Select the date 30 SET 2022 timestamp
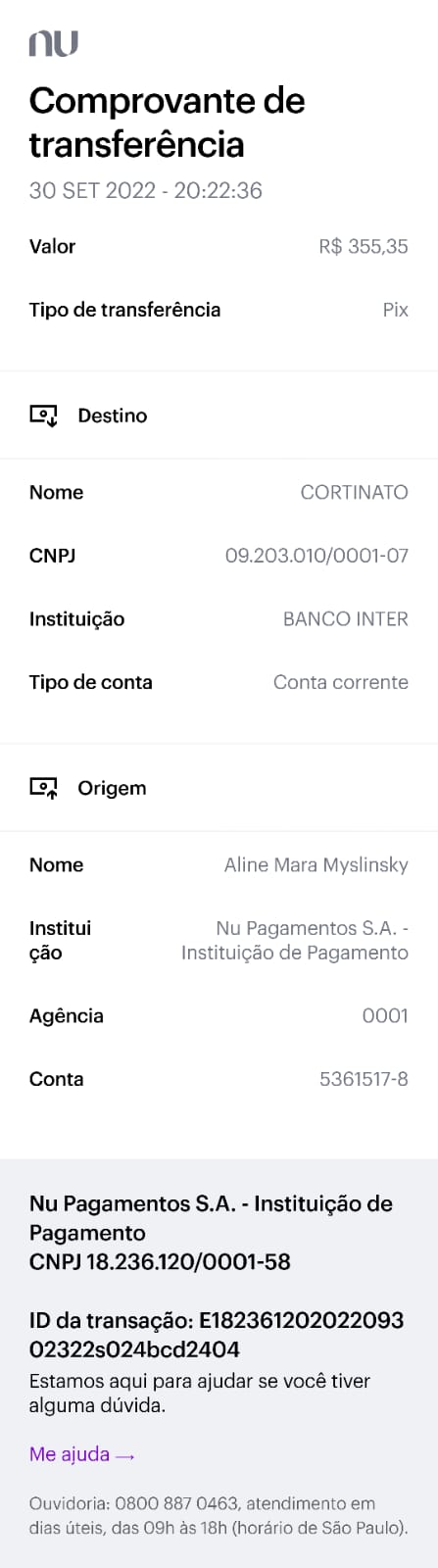The height and width of the screenshot is (1568, 438). pyautogui.click(x=146, y=191)
